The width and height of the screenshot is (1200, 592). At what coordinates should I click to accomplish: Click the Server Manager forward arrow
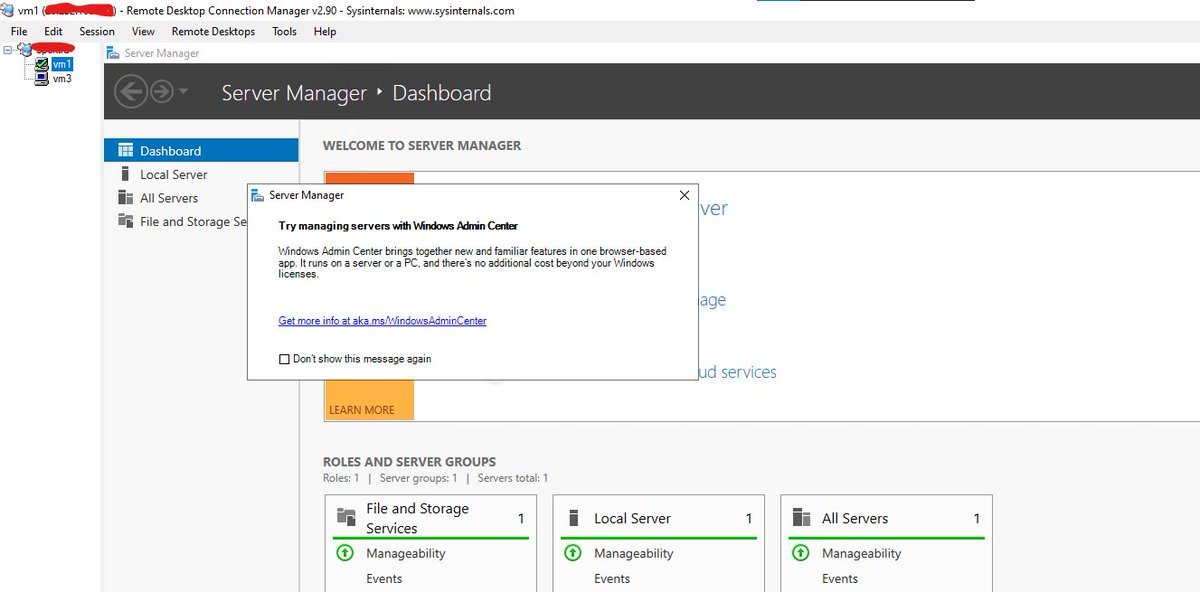coord(161,93)
